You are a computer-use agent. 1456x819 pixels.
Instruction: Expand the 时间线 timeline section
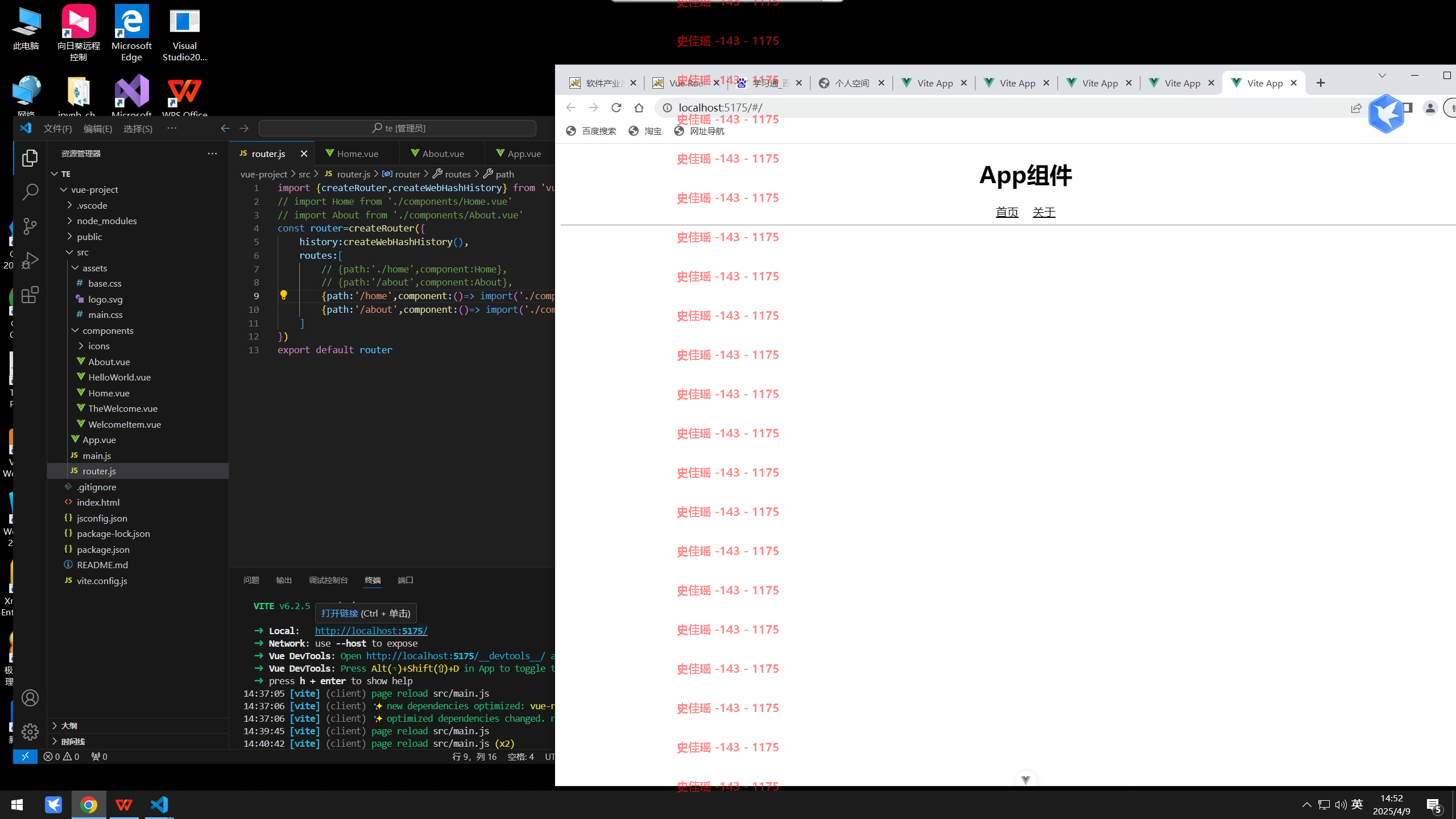pyautogui.click(x=72, y=742)
